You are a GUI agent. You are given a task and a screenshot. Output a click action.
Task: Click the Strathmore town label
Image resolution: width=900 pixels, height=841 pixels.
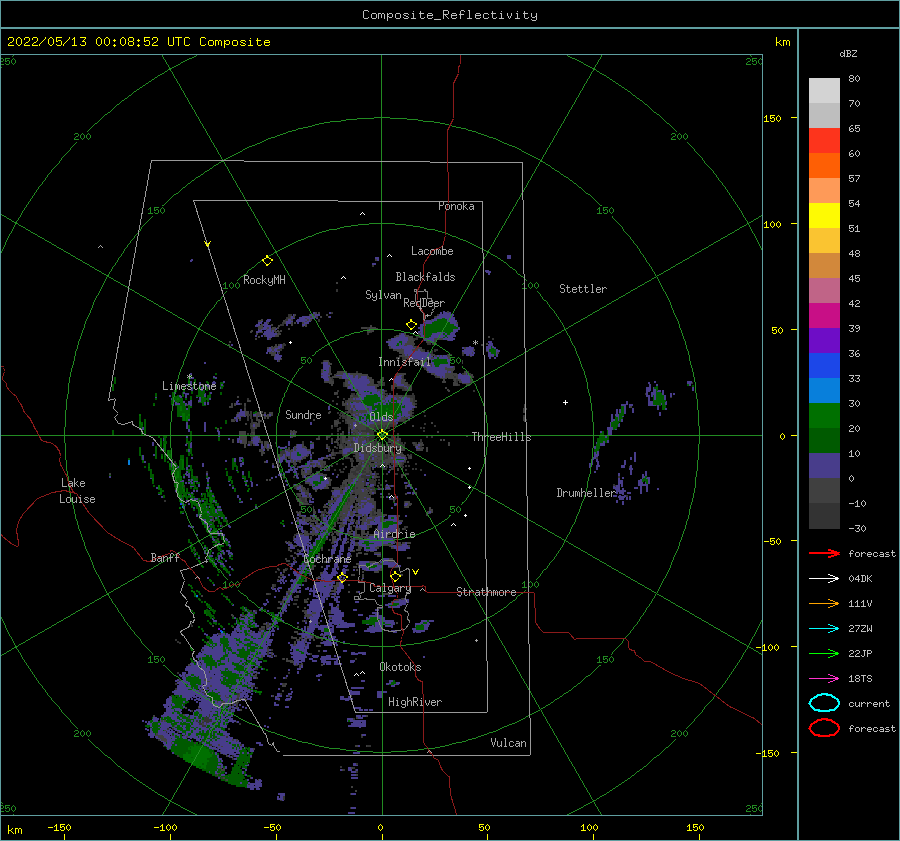coord(486,592)
